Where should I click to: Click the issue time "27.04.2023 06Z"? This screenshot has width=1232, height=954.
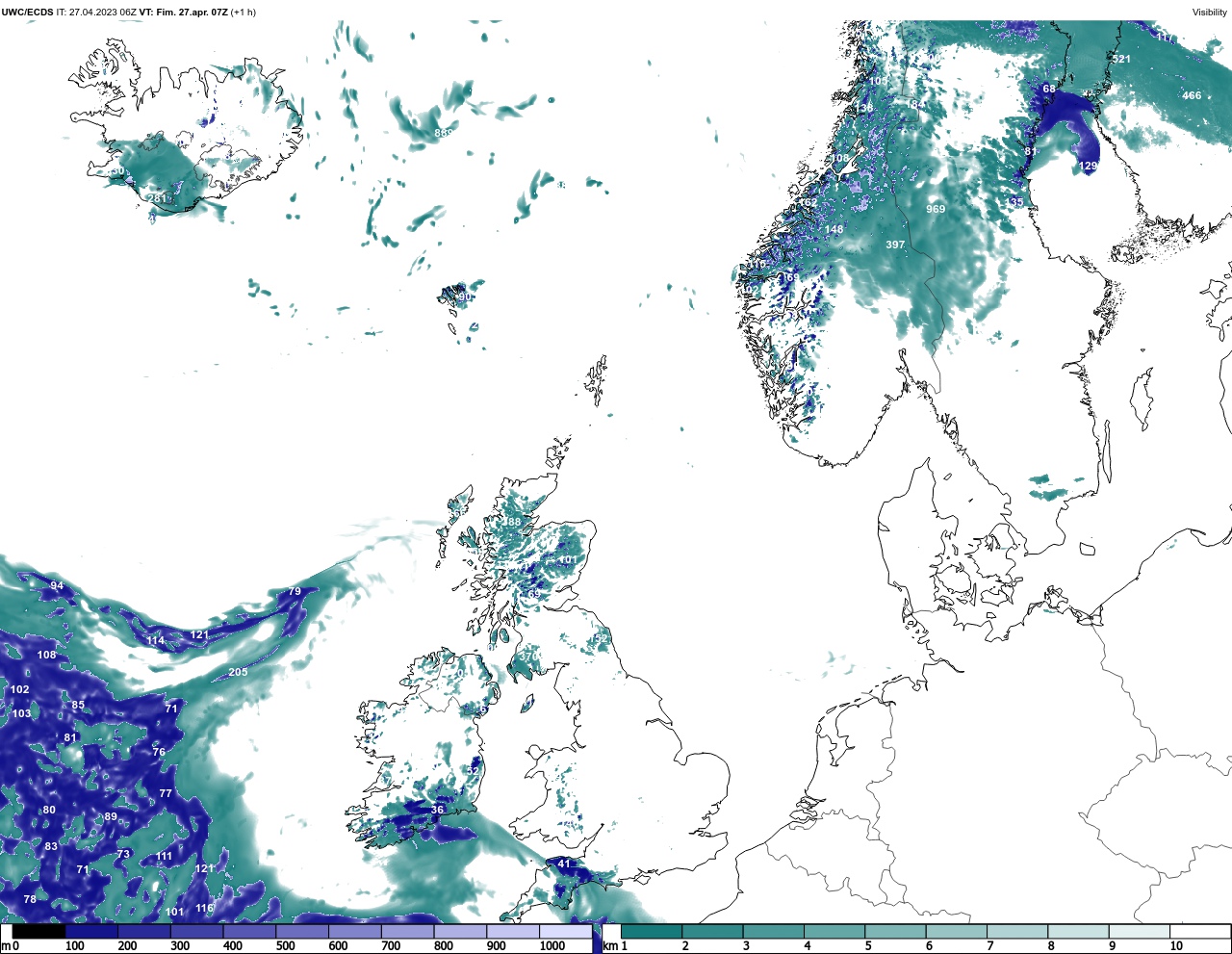(103, 13)
